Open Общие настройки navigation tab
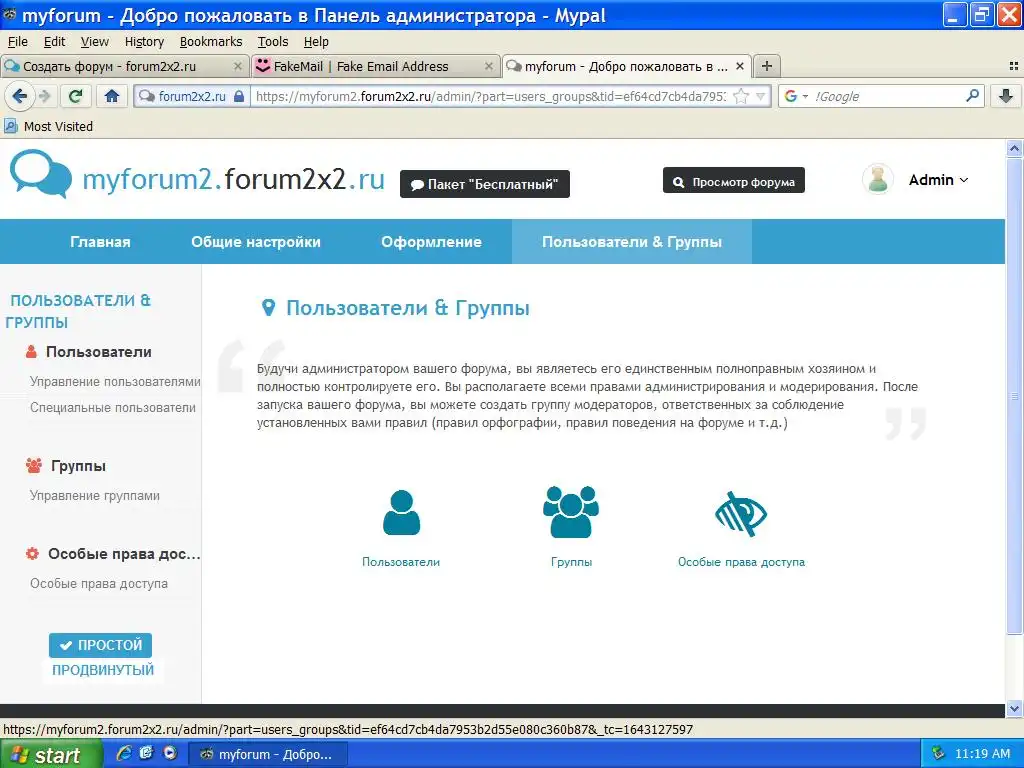 (256, 242)
